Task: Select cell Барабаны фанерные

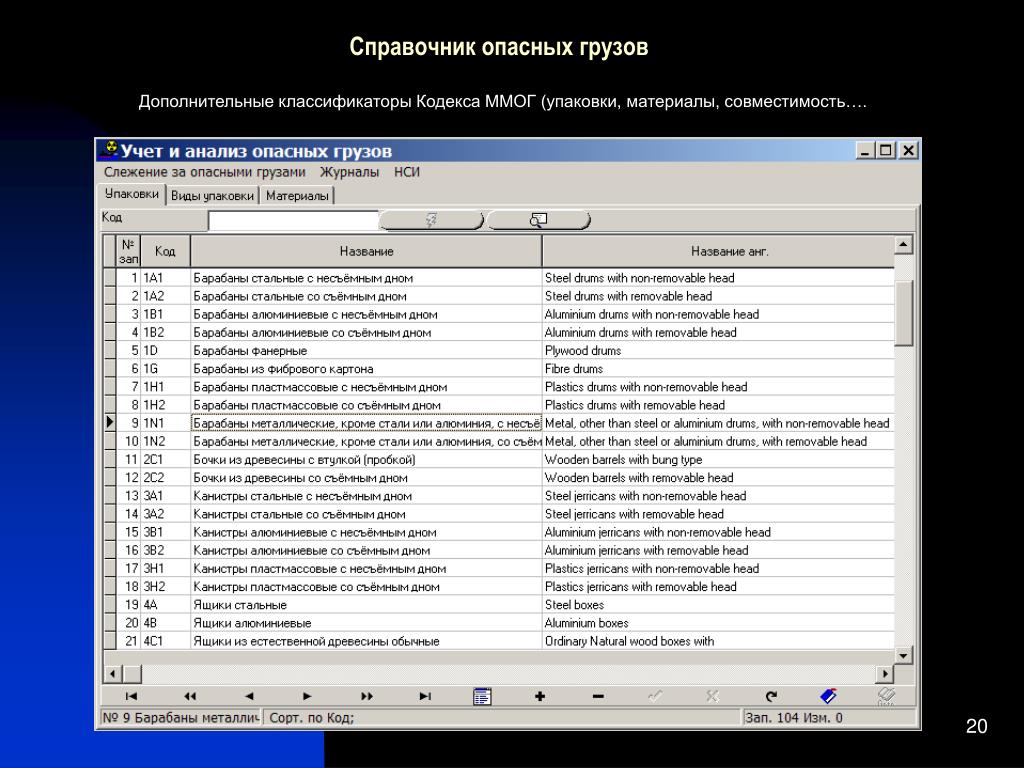Action: click(366, 351)
